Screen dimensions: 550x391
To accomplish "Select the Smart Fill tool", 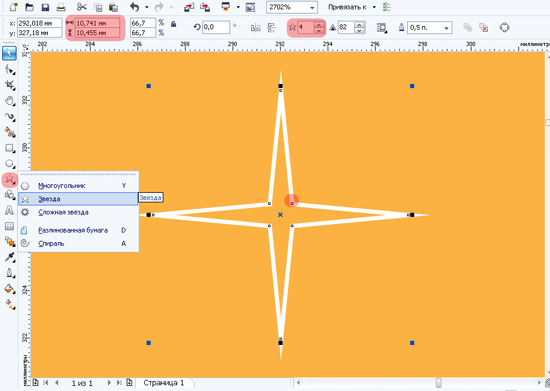I will coord(9,132).
